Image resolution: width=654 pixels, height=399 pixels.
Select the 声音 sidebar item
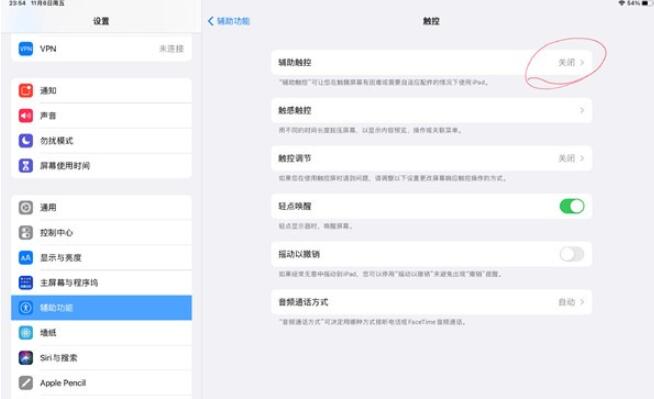pos(101,115)
